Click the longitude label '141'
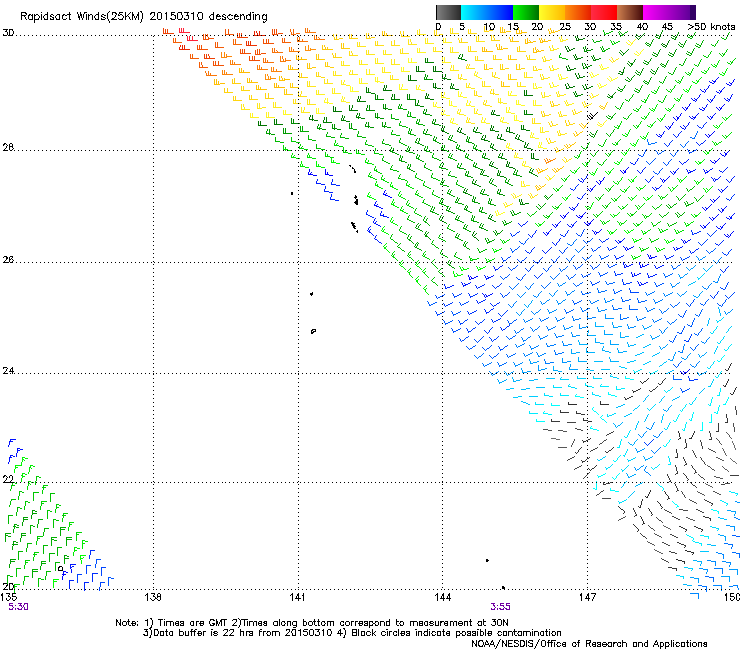Screen dimensions: 740x650 [x=297, y=597]
